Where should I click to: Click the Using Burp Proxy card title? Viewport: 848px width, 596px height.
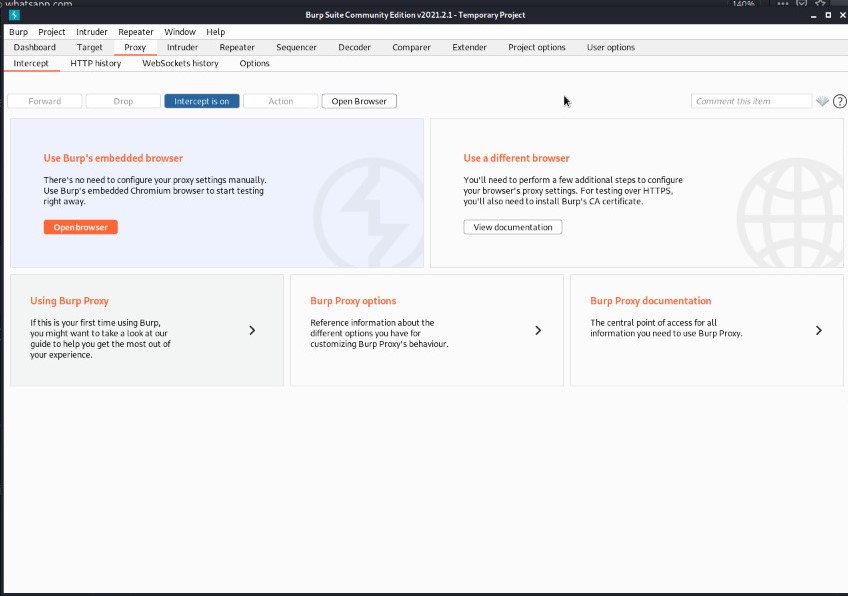pos(69,301)
